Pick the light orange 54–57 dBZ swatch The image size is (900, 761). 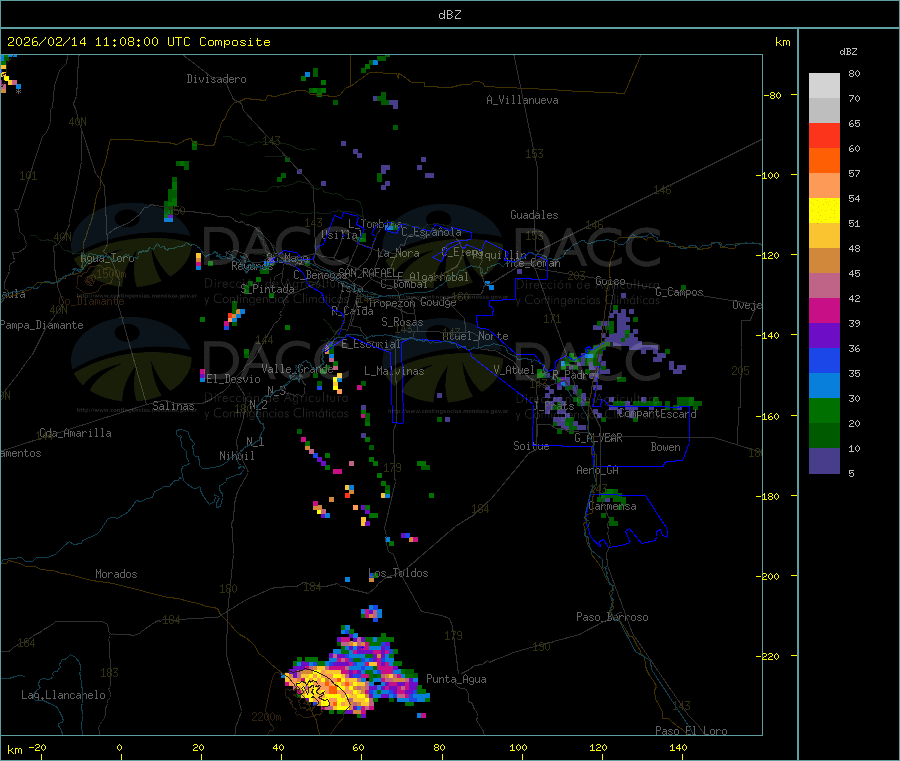pyautogui.click(x=824, y=185)
